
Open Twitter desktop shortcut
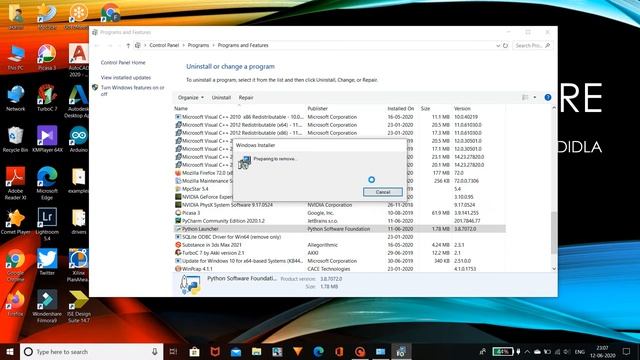tap(47, 262)
